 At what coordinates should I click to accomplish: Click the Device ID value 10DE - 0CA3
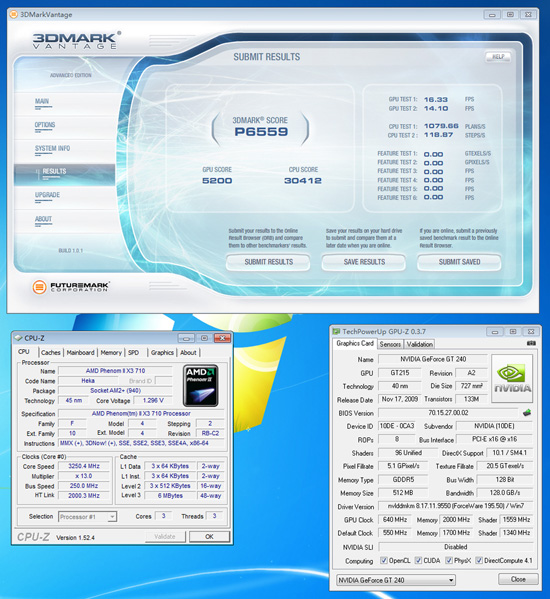(x=397, y=426)
